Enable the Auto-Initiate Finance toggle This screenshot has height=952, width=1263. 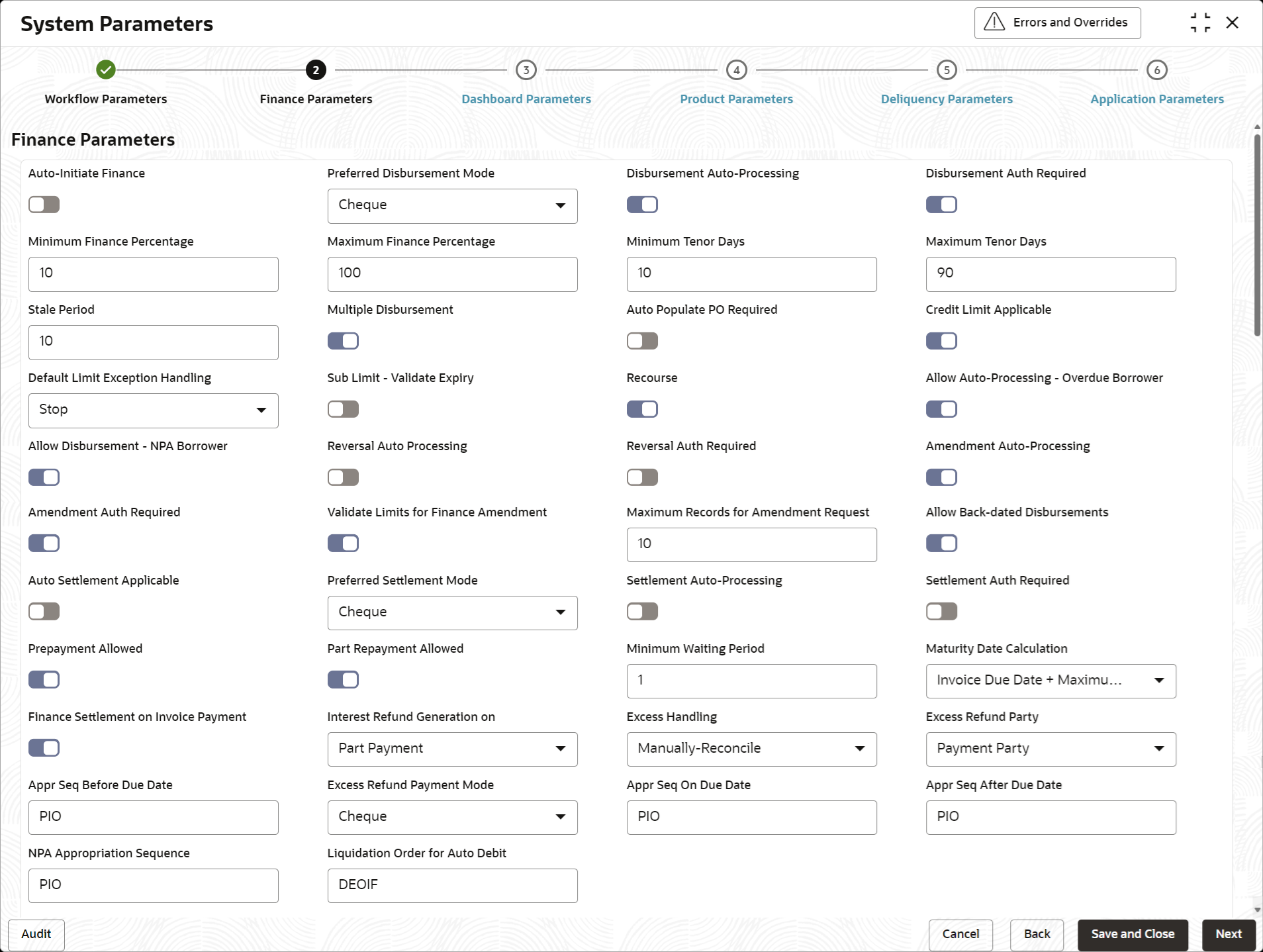44,205
